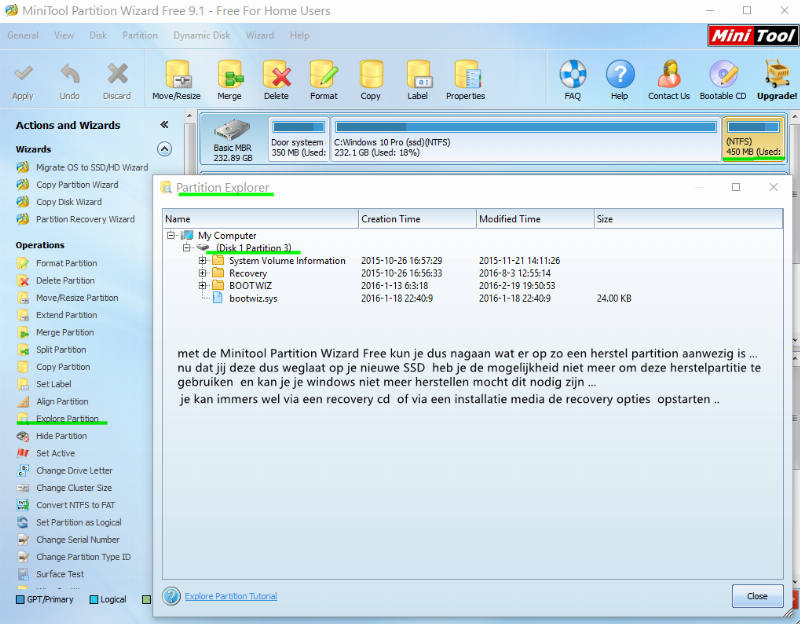Click the Set Active flag icon

23,453
